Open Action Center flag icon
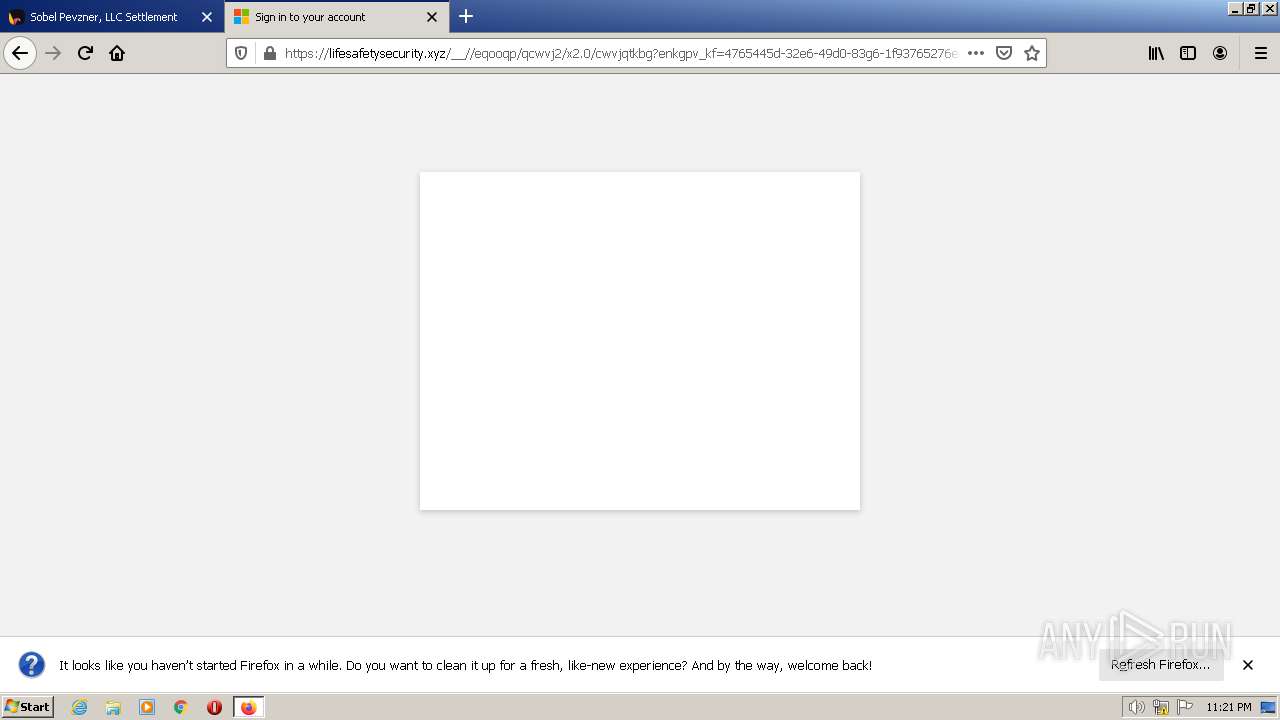 pyautogui.click(x=1185, y=707)
